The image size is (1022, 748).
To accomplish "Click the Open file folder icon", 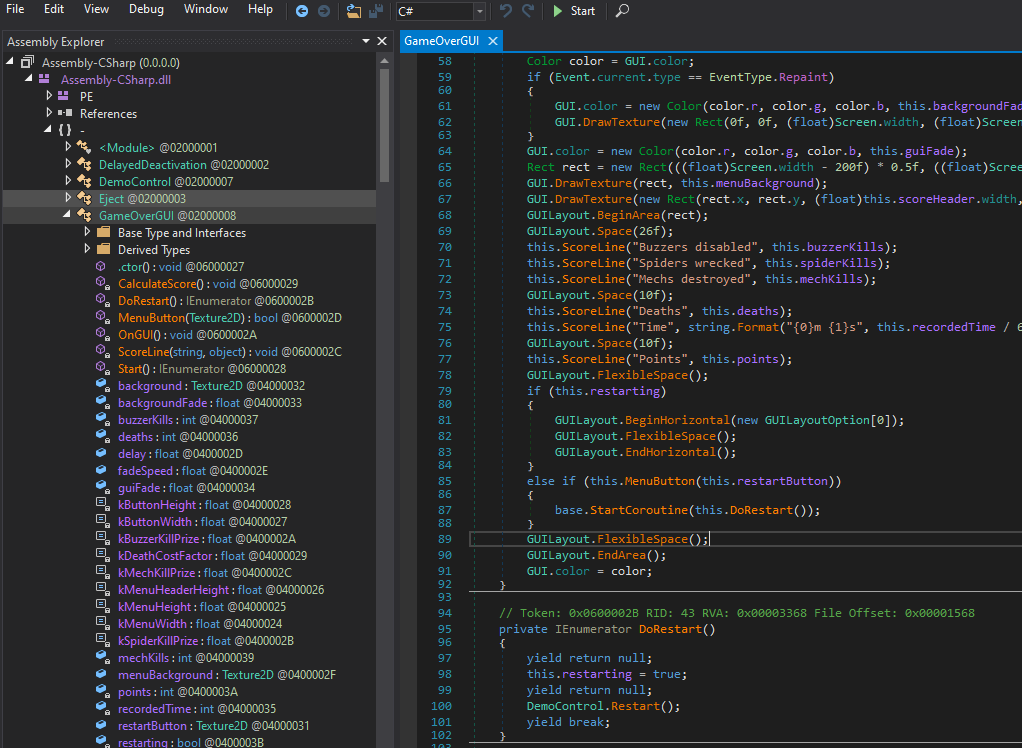I will click(353, 11).
